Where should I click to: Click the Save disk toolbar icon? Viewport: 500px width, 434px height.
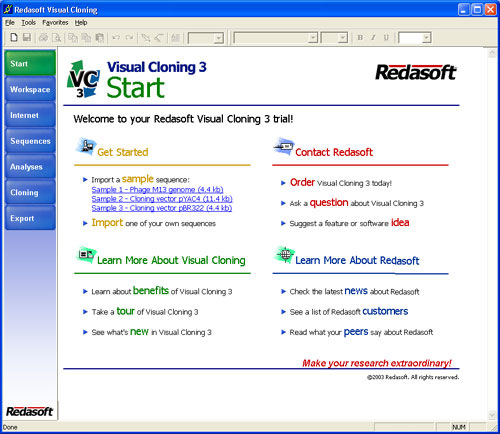click(27, 38)
